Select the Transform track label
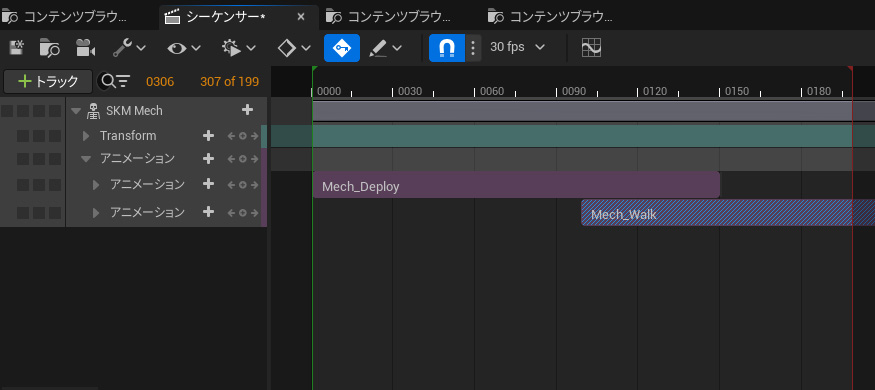The height and width of the screenshot is (390, 875). (128, 136)
